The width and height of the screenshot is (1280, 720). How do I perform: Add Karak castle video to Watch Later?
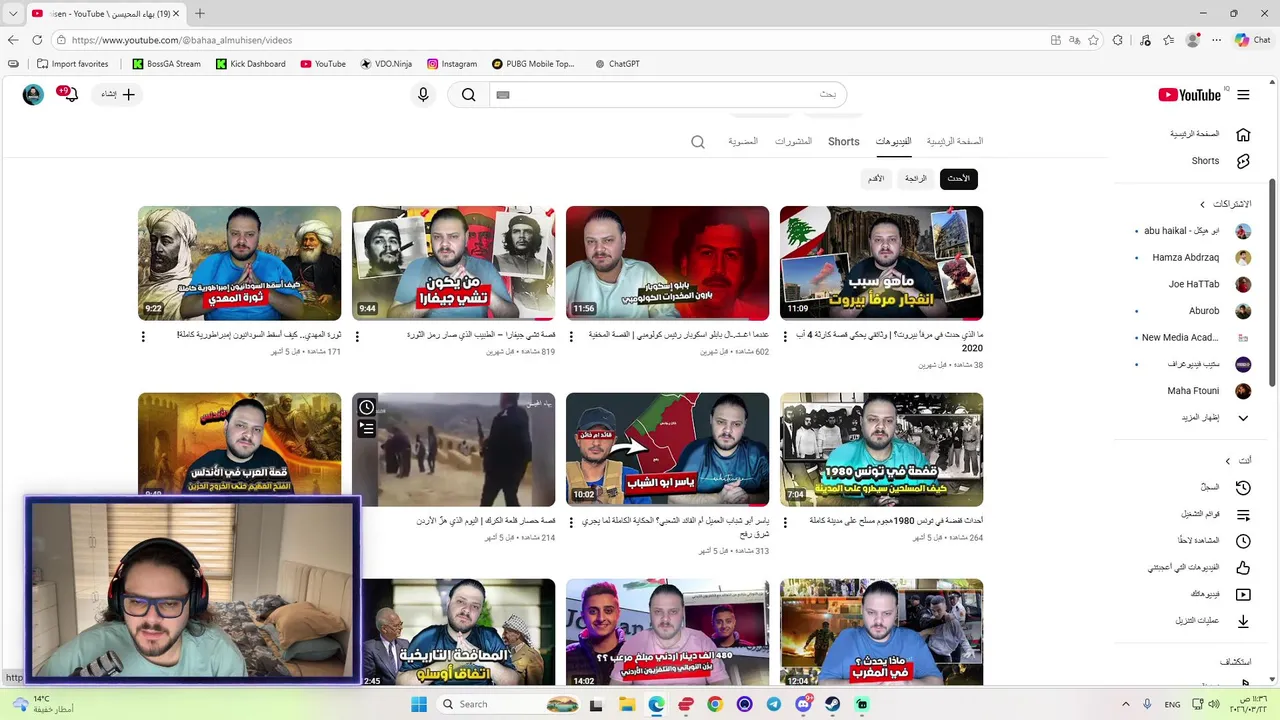367,407
